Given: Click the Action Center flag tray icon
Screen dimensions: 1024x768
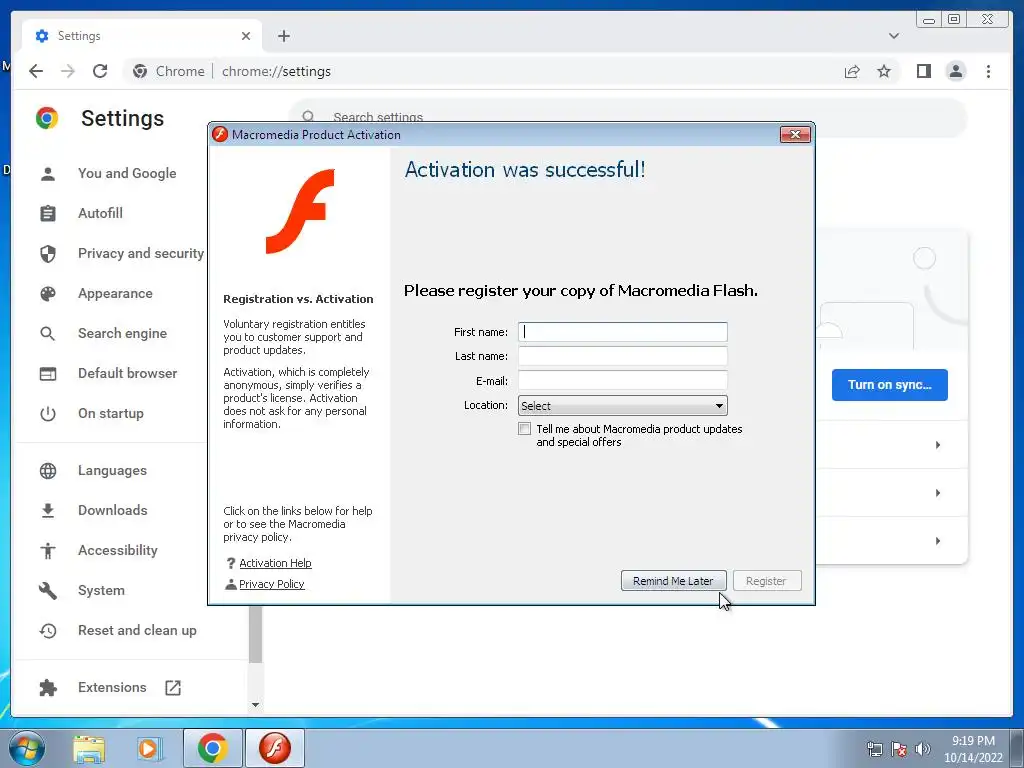Looking at the screenshot, I should point(899,749).
